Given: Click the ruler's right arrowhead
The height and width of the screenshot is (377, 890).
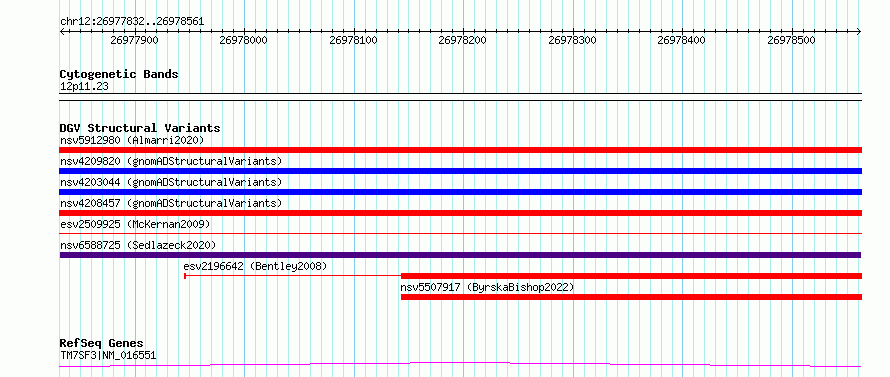Looking at the screenshot, I should (859, 31).
